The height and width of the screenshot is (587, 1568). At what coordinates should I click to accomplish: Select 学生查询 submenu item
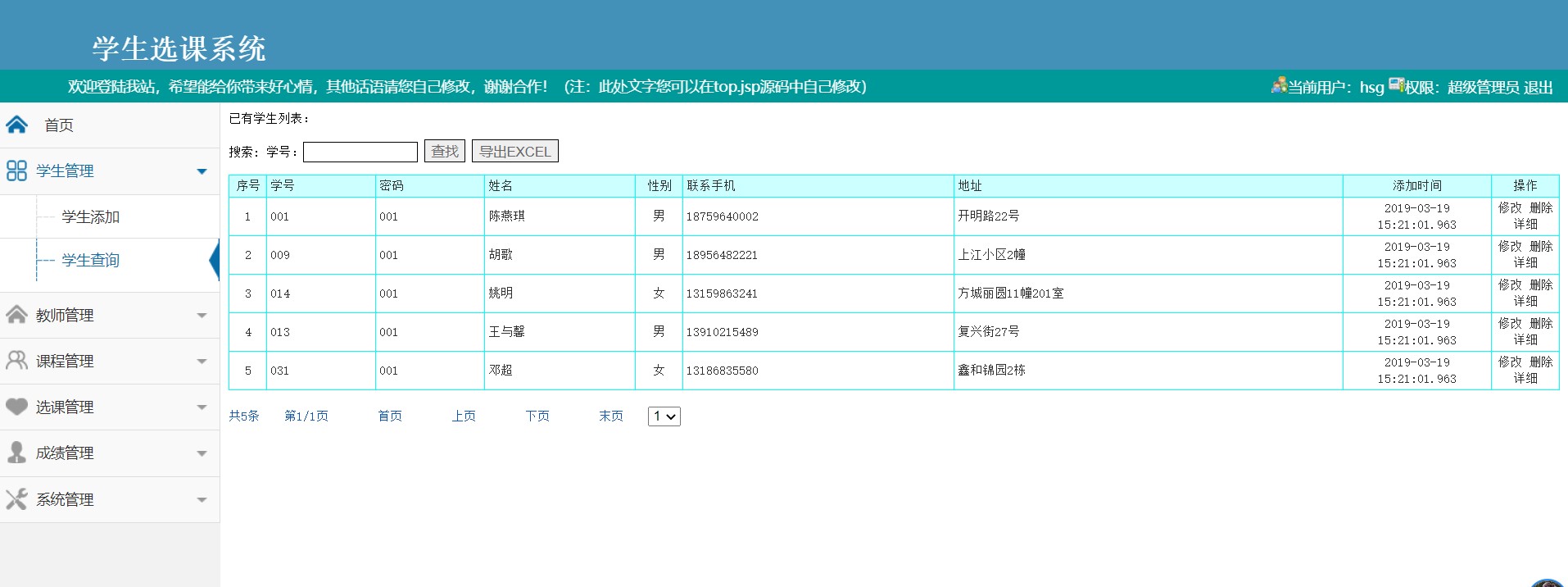[x=91, y=261]
